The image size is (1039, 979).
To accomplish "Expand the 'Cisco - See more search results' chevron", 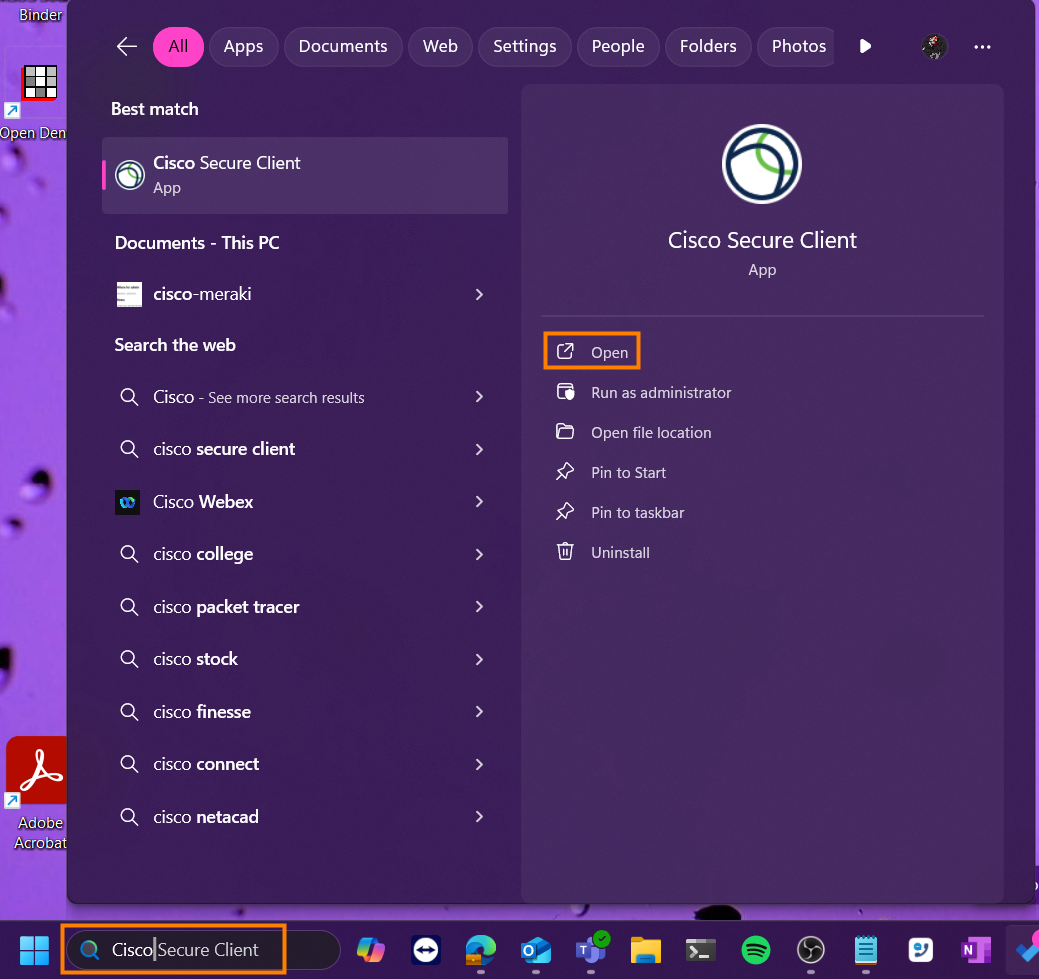I will coord(479,396).
